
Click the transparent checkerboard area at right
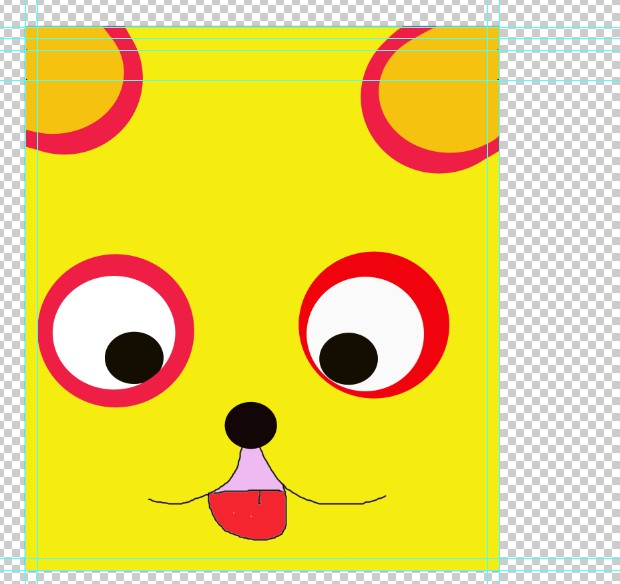[560, 300]
